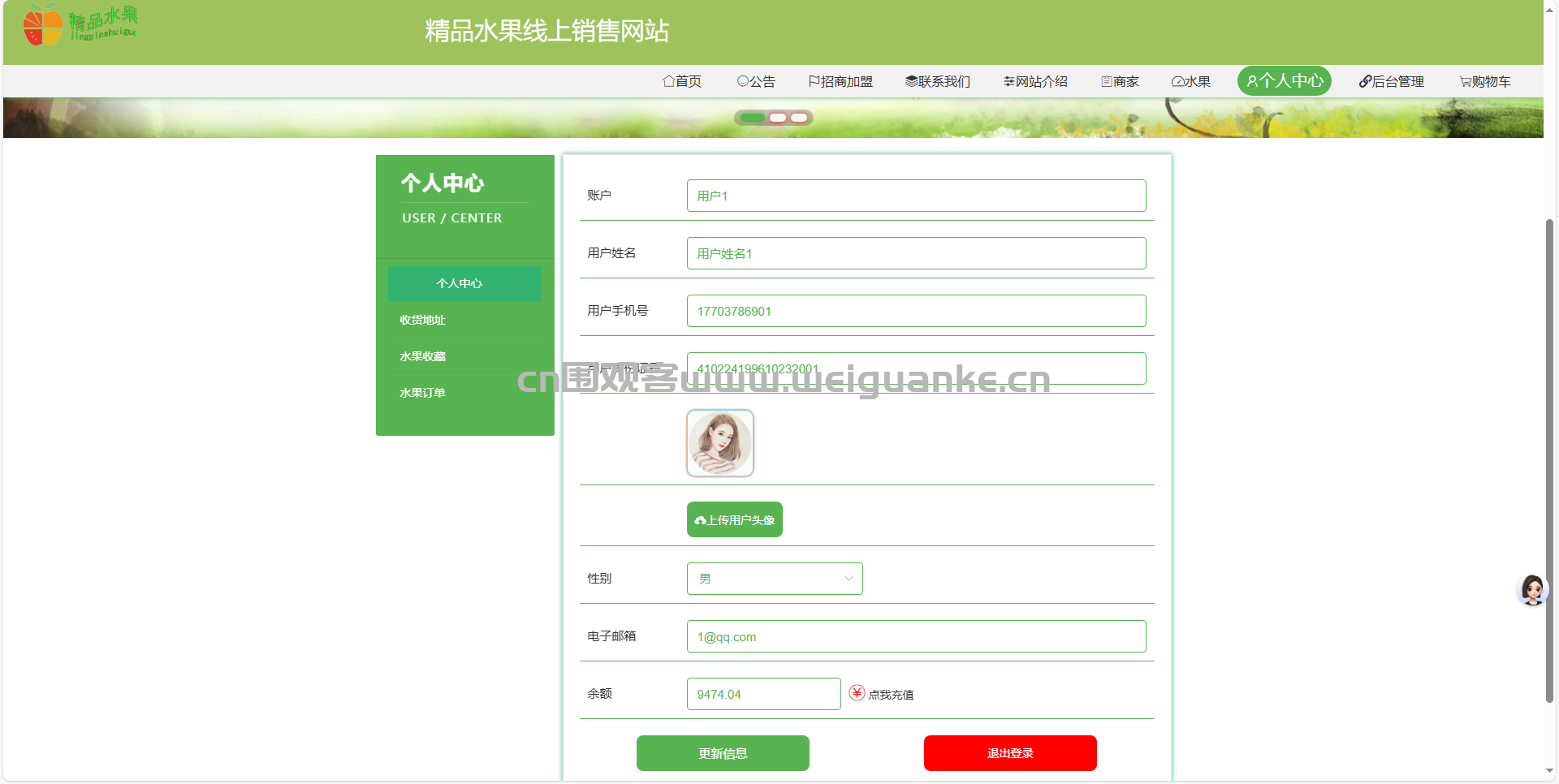Open the 首页 home page

(x=681, y=81)
